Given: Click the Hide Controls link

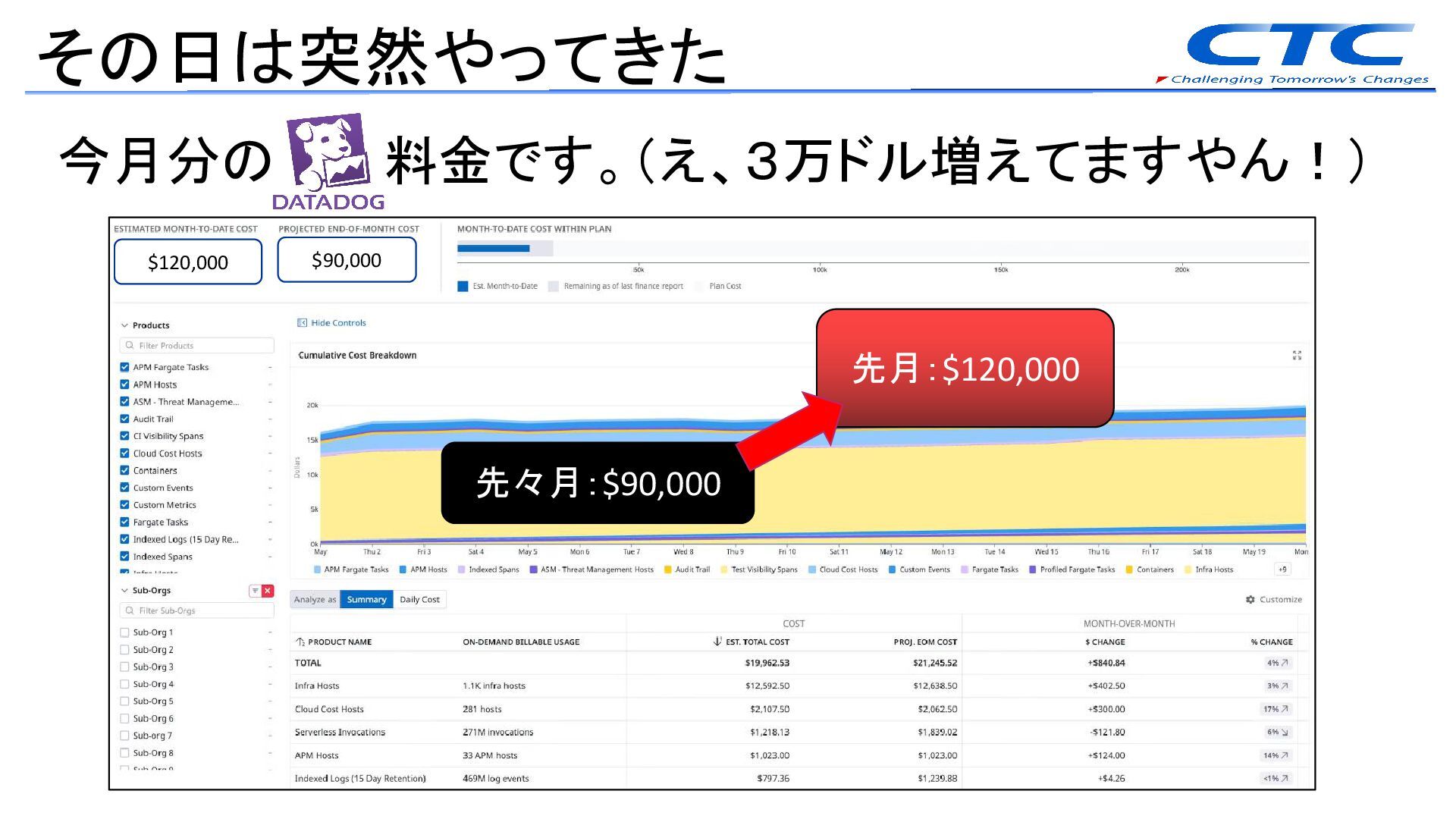Looking at the screenshot, I should point(338,323).
